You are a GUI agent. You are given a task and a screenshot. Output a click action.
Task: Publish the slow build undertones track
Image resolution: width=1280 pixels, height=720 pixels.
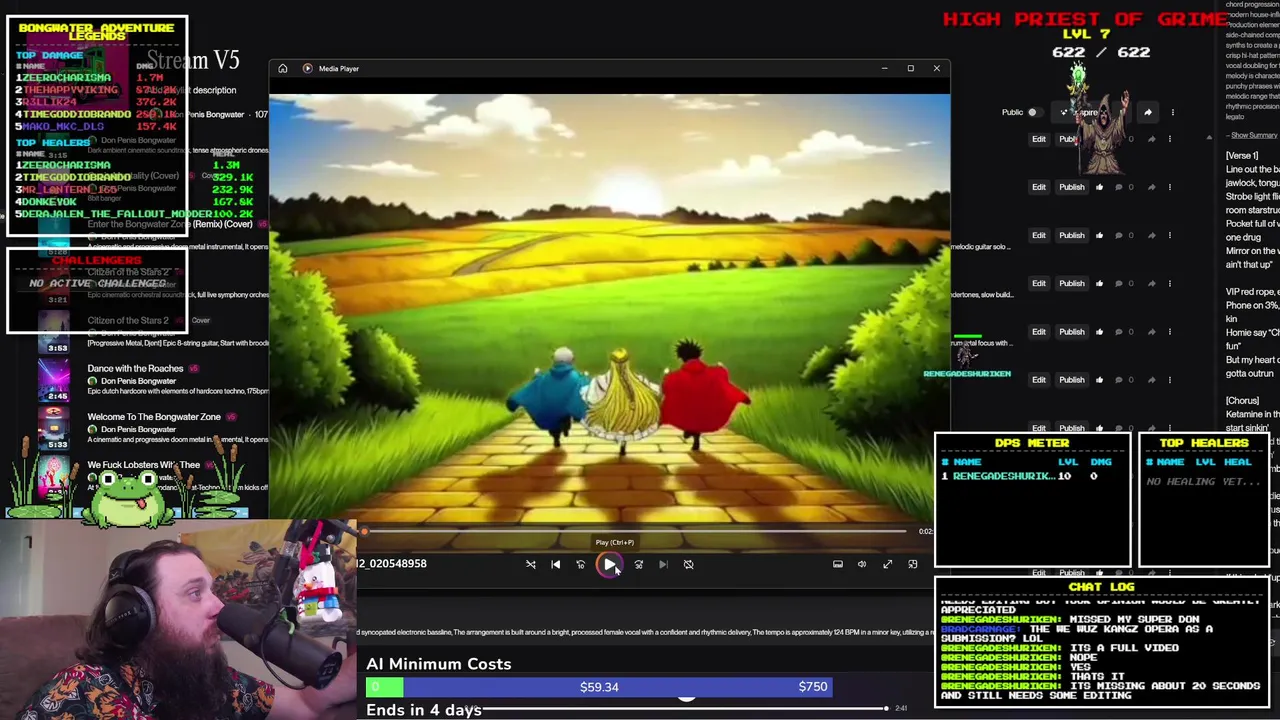point(1072,283)
